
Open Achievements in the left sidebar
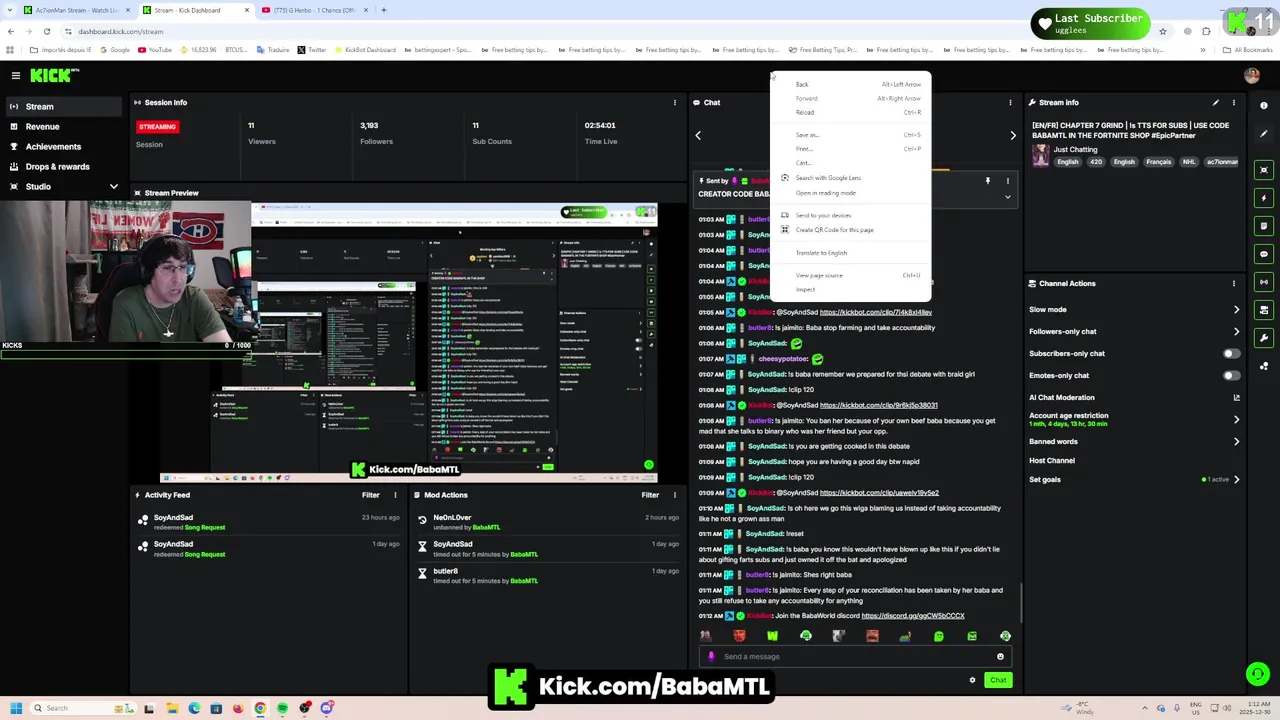[62, 146]
